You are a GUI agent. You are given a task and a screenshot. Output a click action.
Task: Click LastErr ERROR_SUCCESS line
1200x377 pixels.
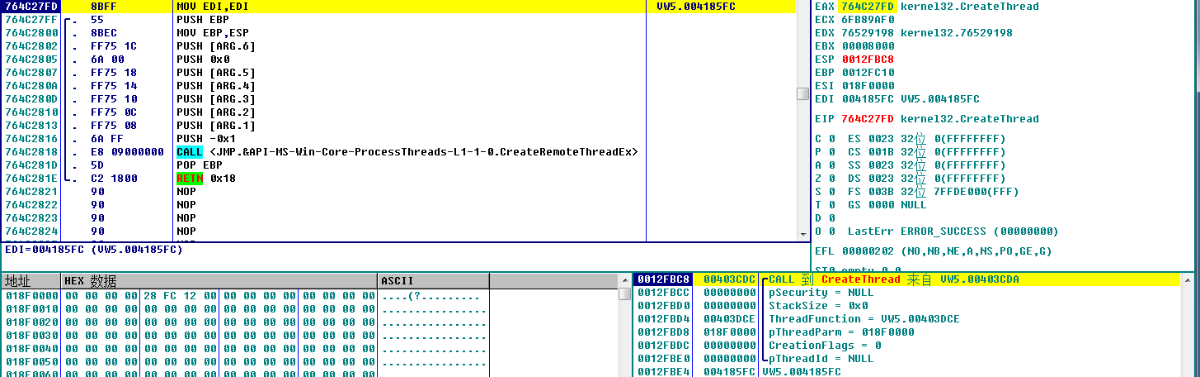click(x=953, y=230)
